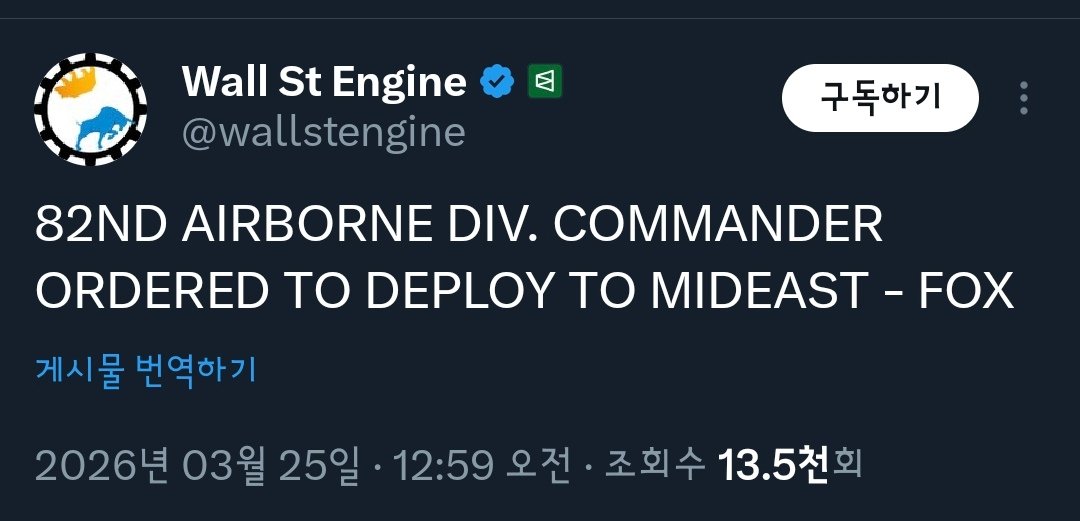Click the 13.5천 view count number
This screenshot has width=1080, height=521.
coord(774,465)
